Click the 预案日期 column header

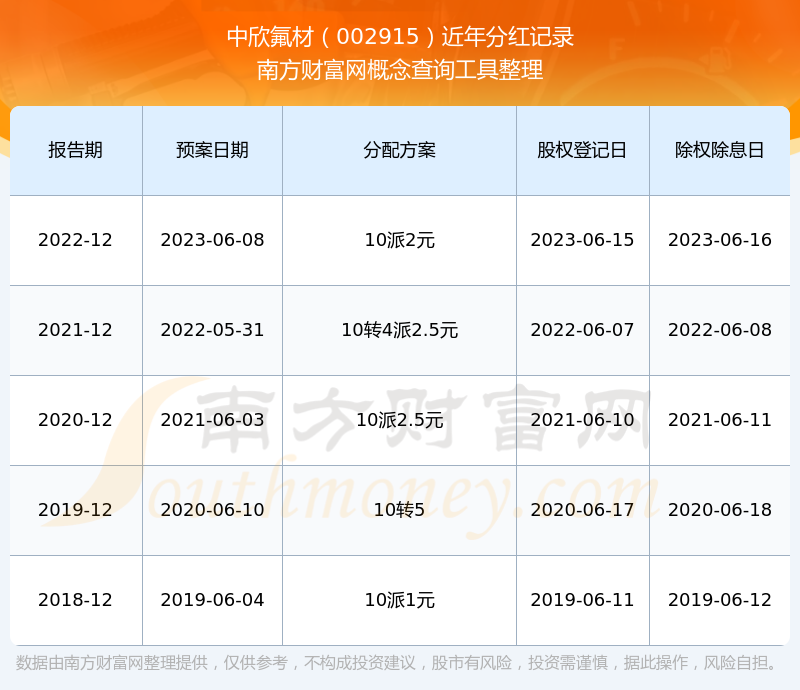pos(212,150)
